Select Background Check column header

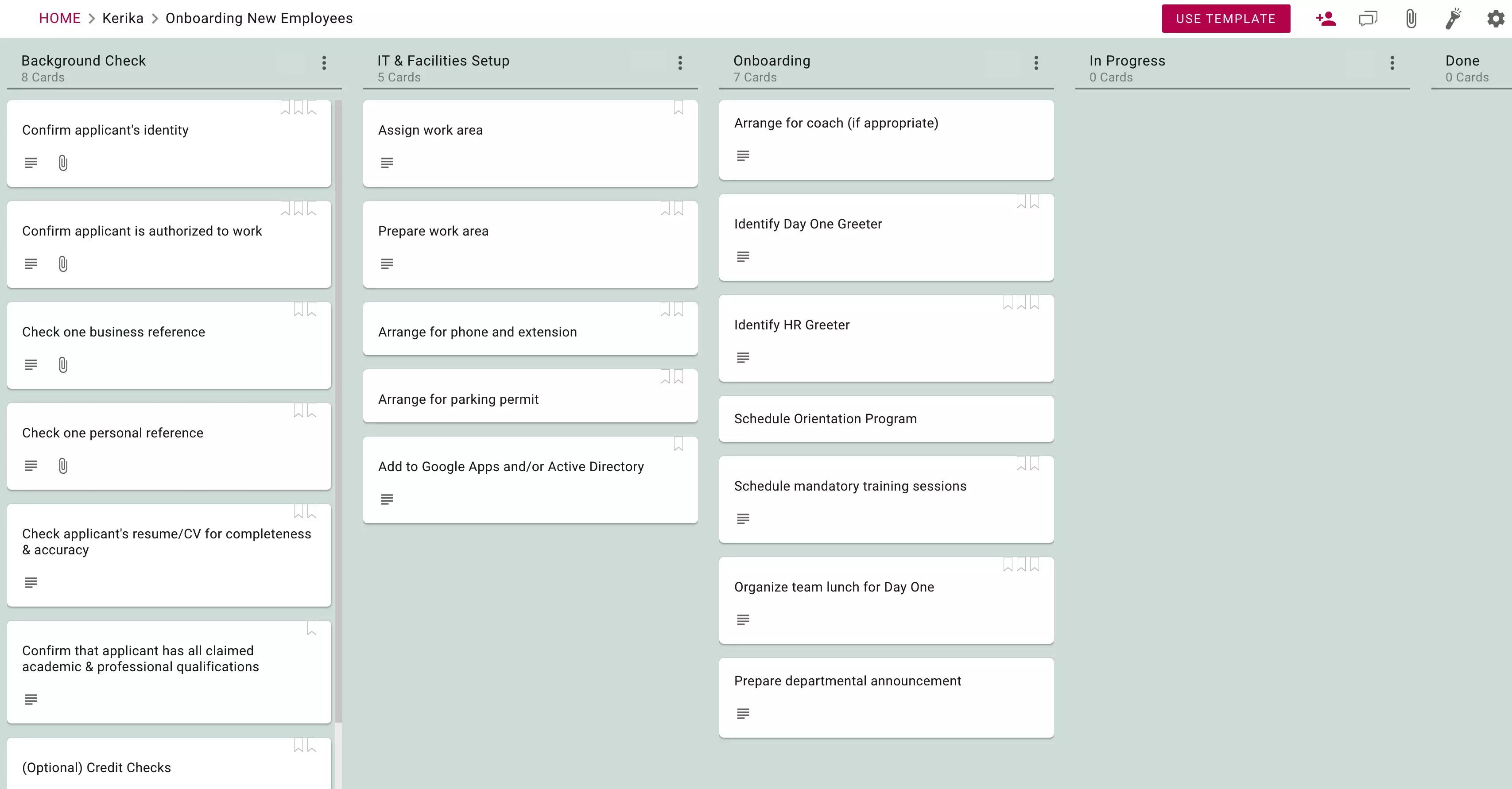[x=83, y=61]
